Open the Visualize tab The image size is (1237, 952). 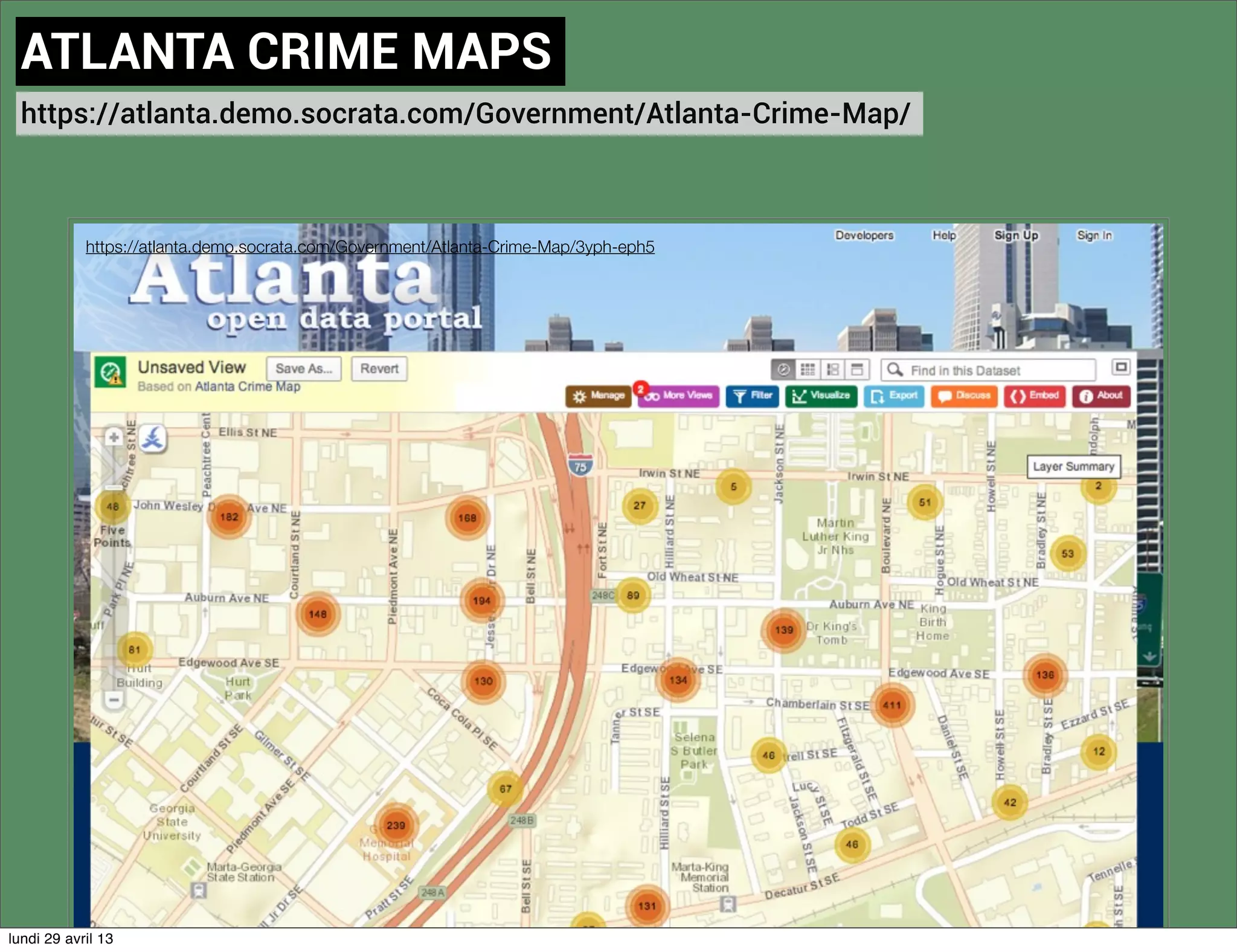click(821, 396)
